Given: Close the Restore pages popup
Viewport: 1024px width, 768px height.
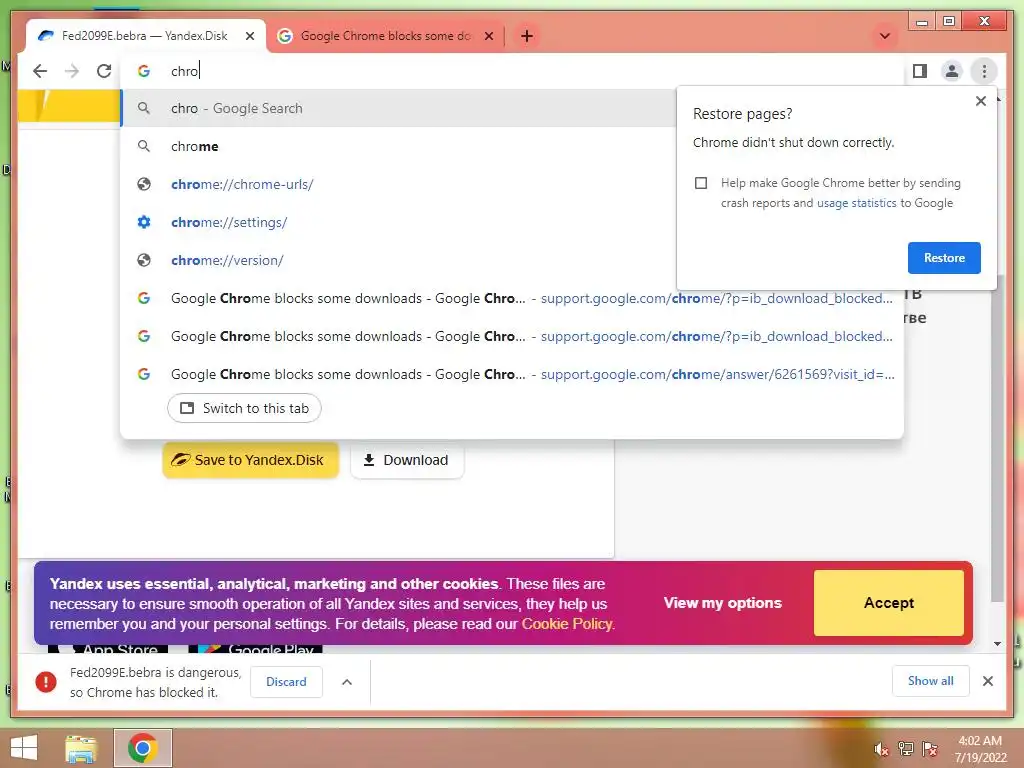Looking at the screenshot, I should click(980, 101).
